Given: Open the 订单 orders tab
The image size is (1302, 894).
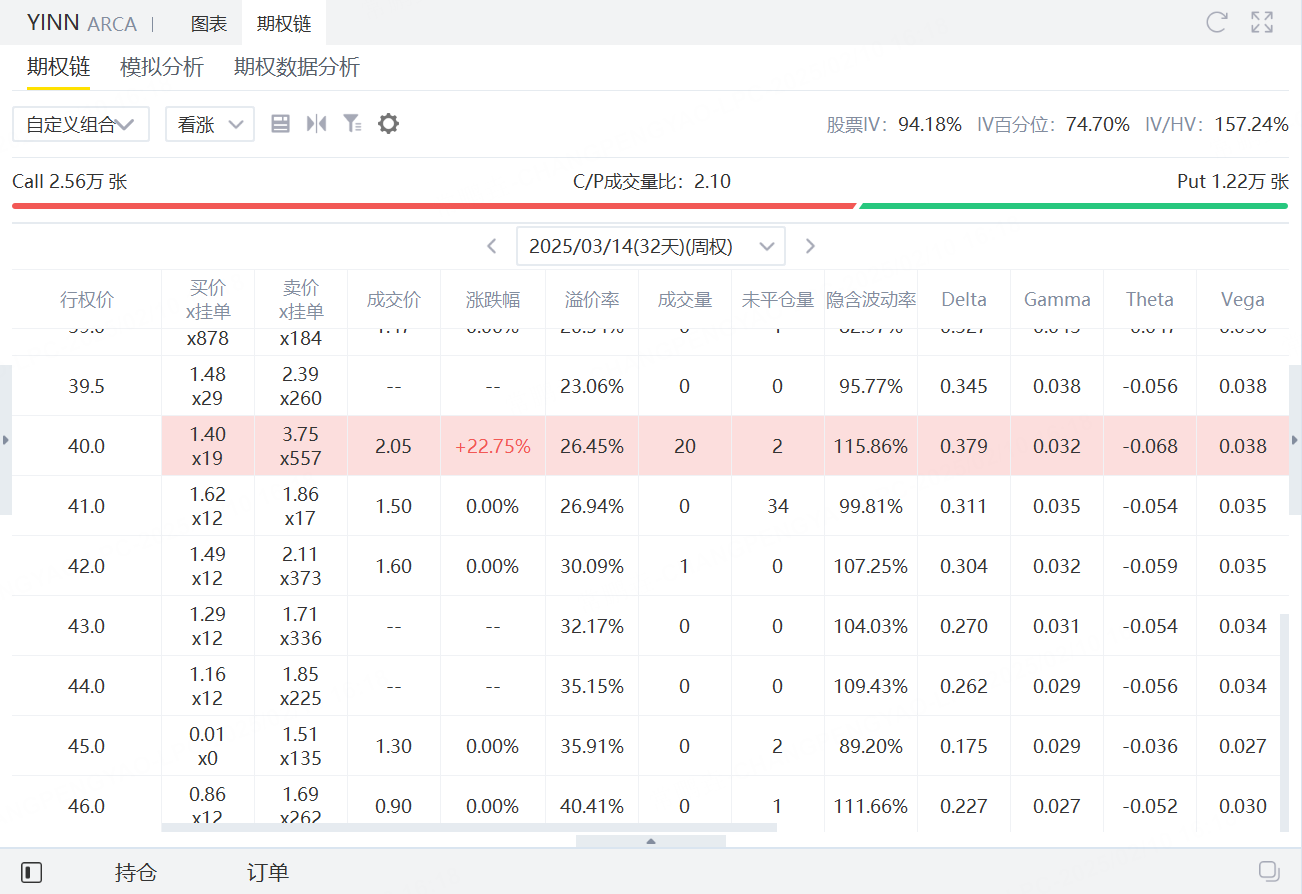Looking at the screenshot, I should (268, 872).
